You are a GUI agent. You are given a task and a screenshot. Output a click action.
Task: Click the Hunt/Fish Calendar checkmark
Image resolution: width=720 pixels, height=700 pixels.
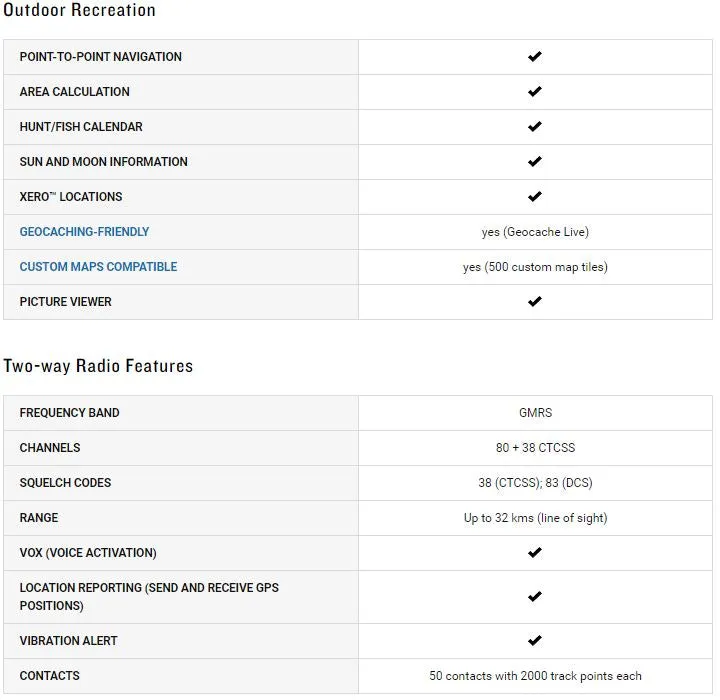click(x=534, y=126)
